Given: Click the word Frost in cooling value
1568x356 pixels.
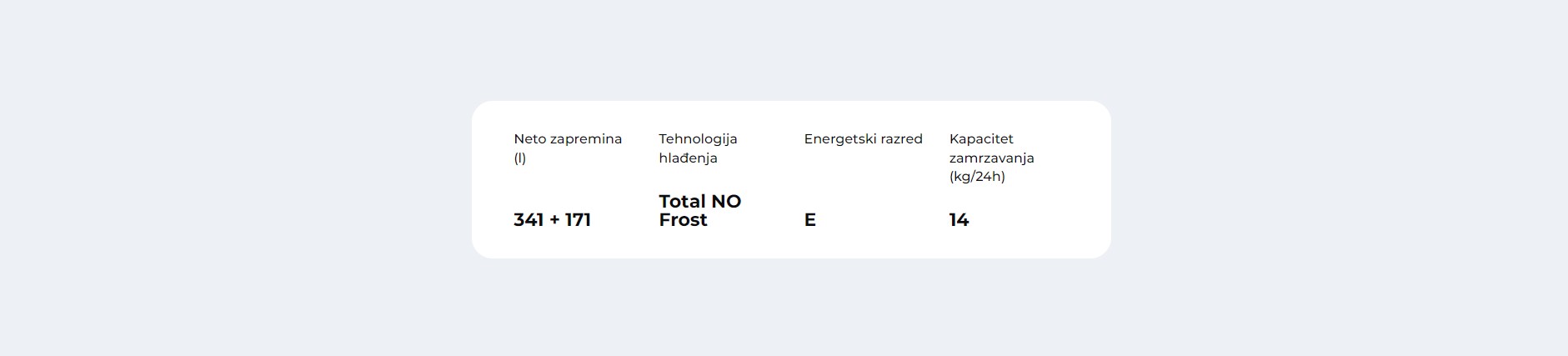Looking at the screenshot, I should (683, 220).
